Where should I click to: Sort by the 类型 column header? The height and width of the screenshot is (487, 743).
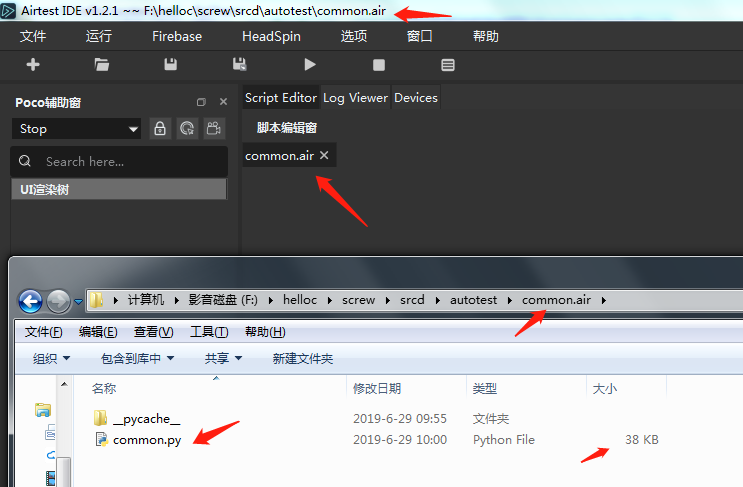(526, 388)
